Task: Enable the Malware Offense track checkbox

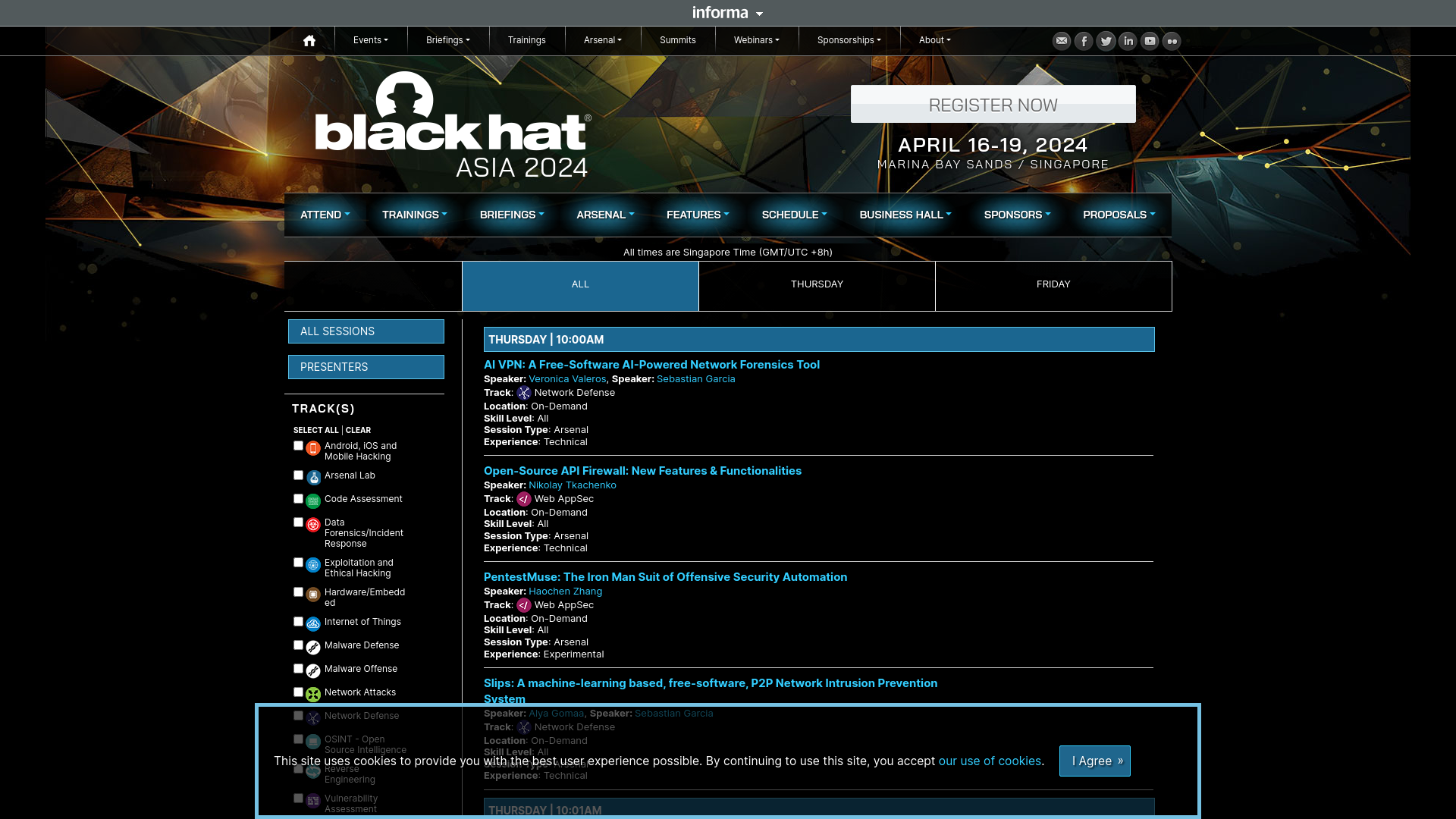Action: [298, 668]
